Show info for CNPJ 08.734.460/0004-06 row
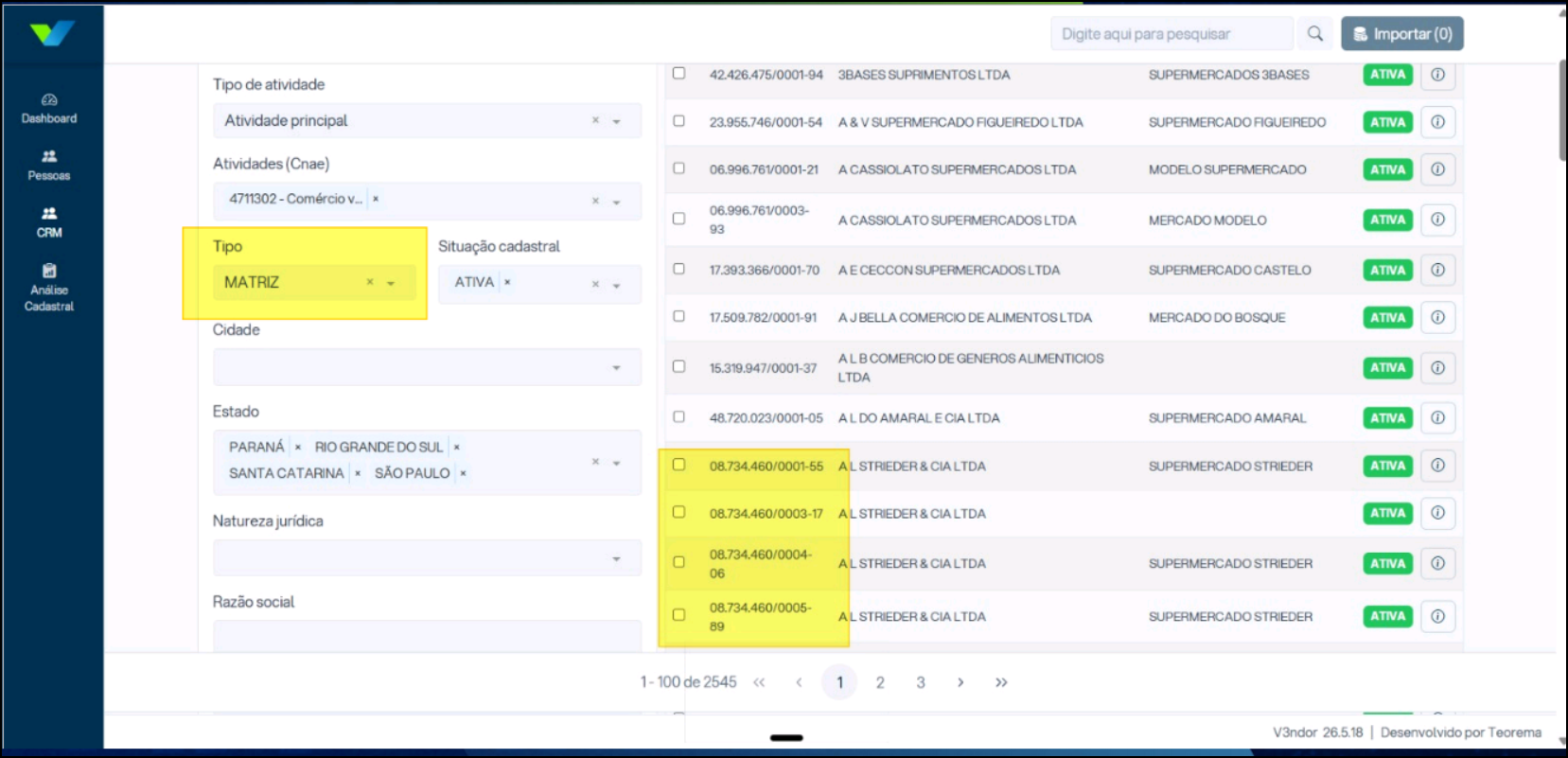 pos(1437,563)
